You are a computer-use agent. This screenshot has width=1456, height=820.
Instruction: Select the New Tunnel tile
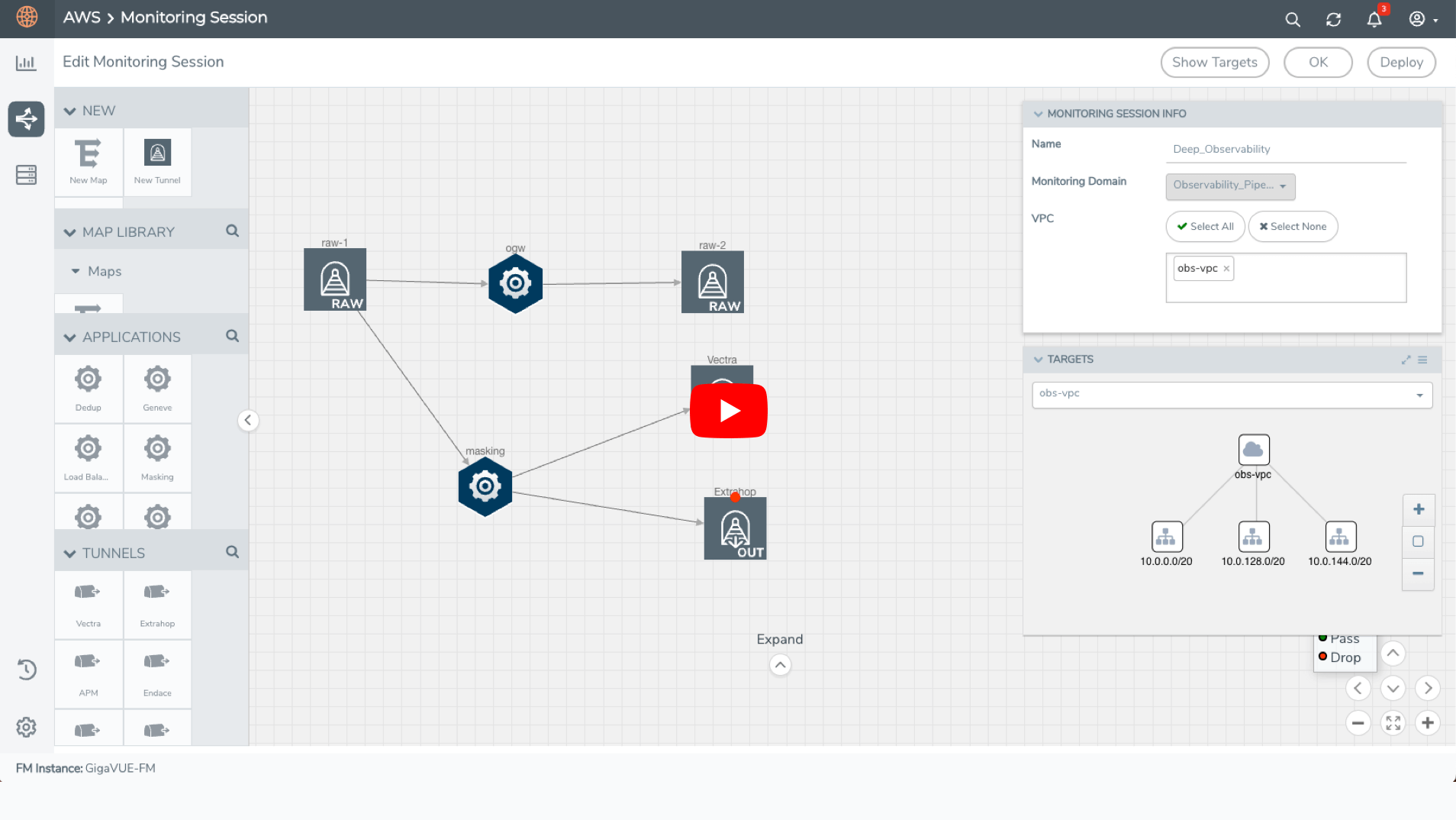[157, 162]
